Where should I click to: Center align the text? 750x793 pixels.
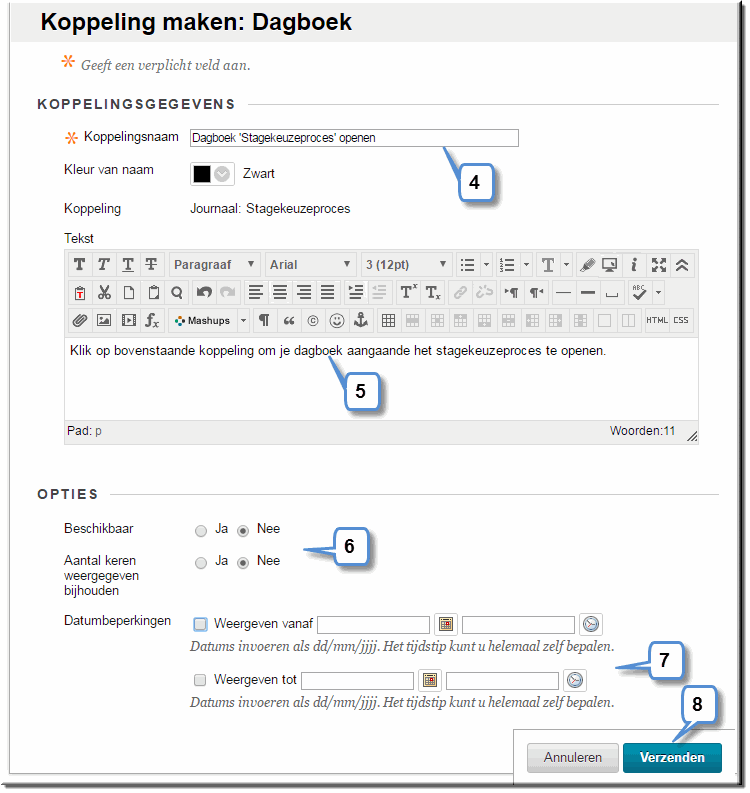280,293
